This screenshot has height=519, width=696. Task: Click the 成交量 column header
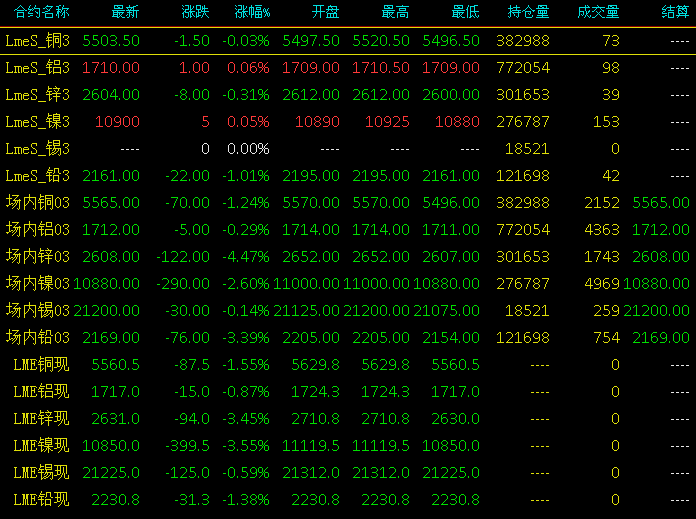coord(598,12)
